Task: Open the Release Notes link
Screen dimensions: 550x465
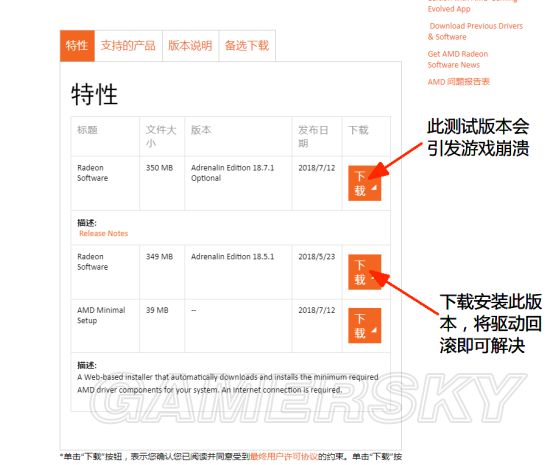Action: [103, 234]
